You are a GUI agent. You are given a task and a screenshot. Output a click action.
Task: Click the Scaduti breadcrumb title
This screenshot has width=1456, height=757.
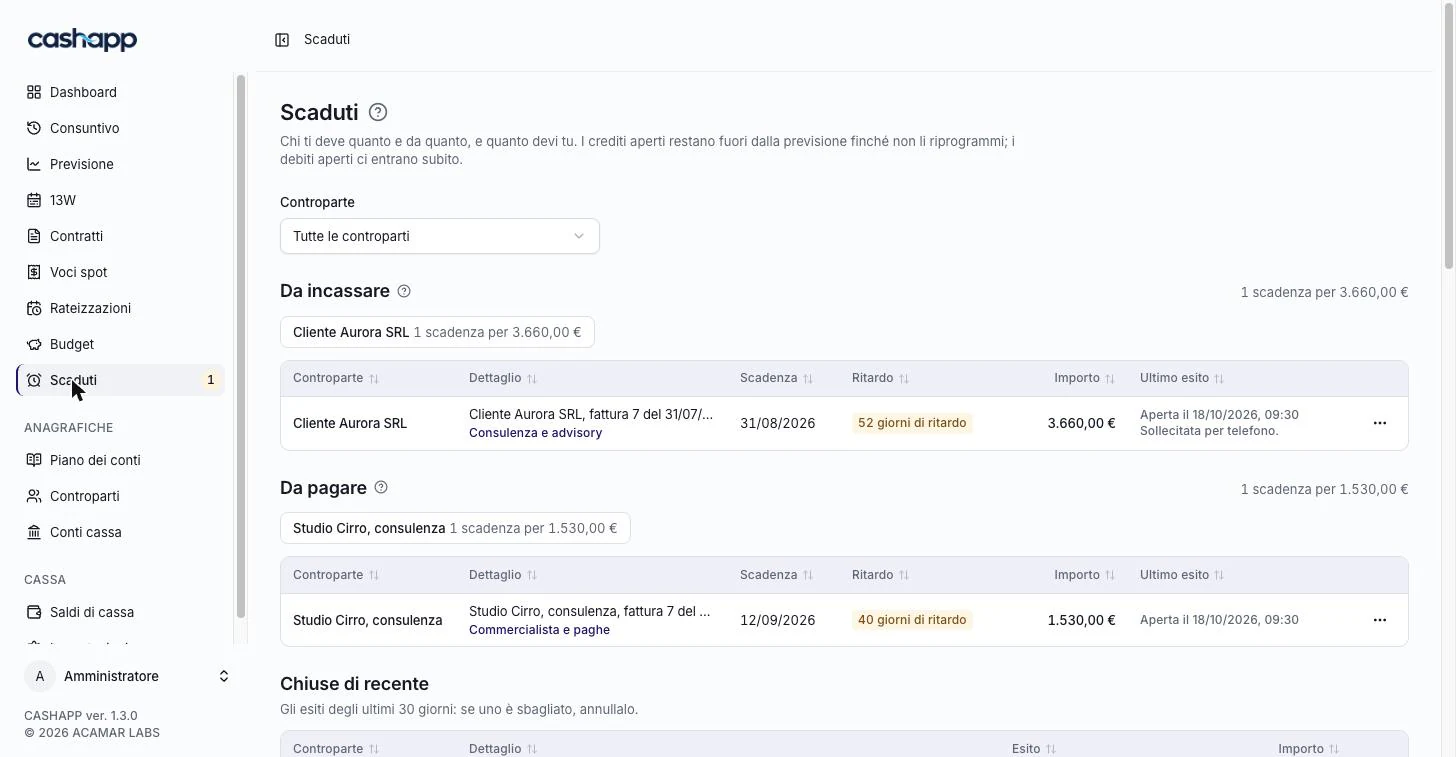pos(327,40)
